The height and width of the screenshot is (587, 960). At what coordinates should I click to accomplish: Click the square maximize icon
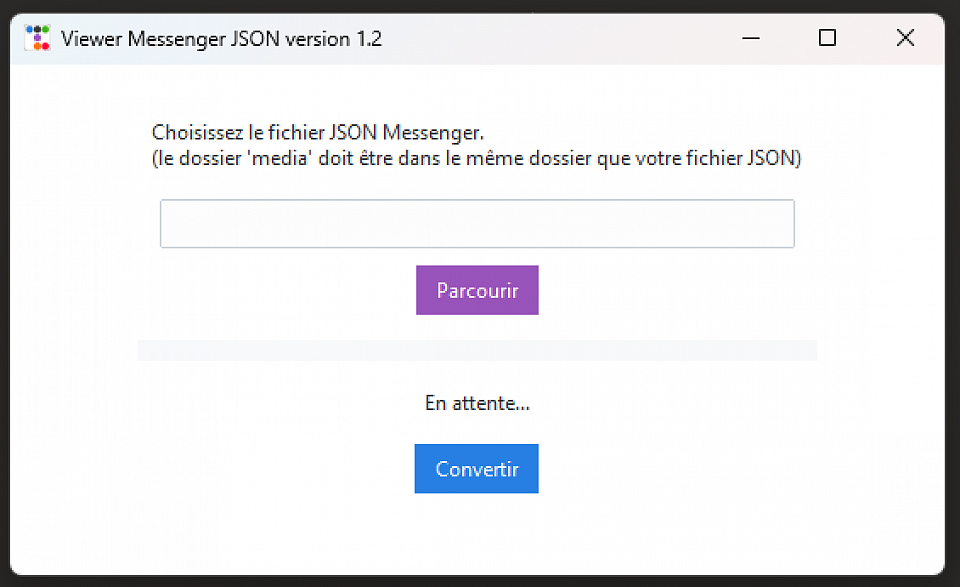(x=827, y=38)
